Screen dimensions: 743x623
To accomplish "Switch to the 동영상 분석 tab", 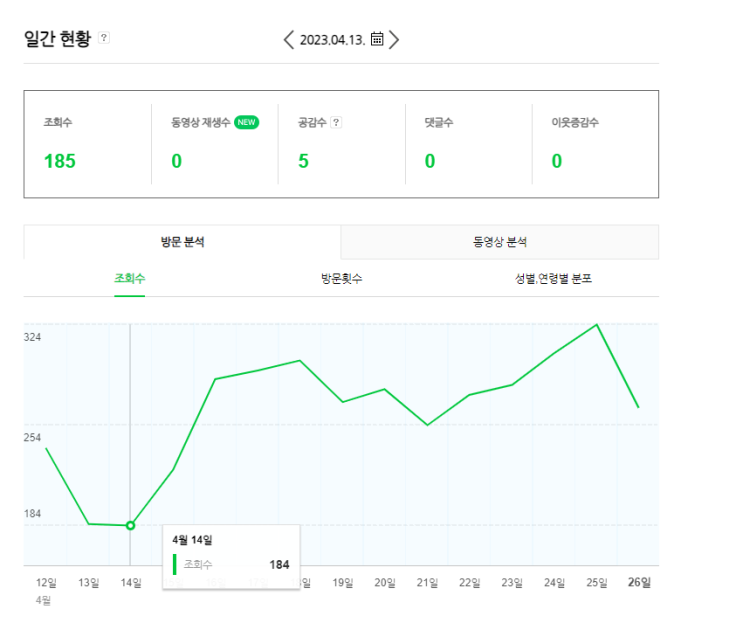I will click(500, 242).
